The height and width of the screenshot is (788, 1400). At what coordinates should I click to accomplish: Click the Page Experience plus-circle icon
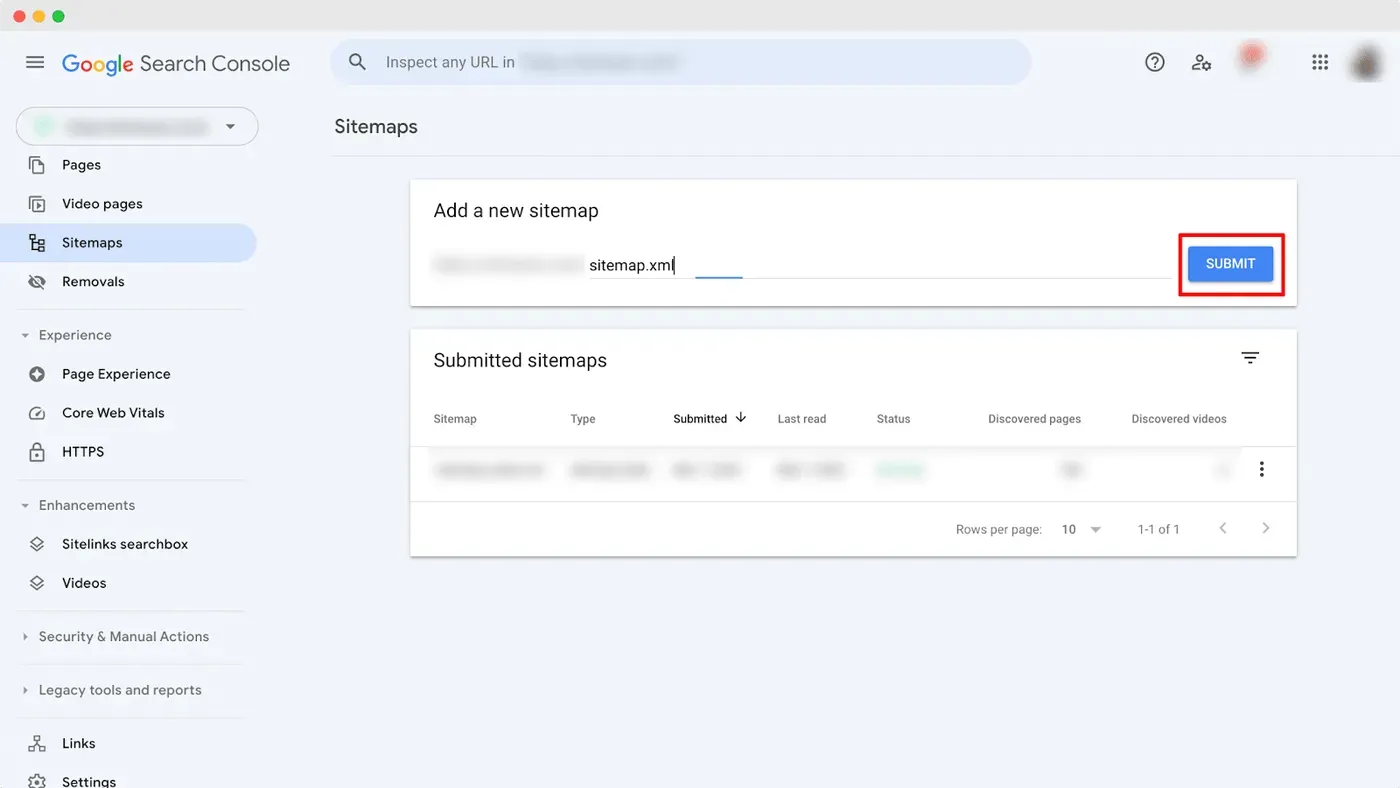pos(37,374)
